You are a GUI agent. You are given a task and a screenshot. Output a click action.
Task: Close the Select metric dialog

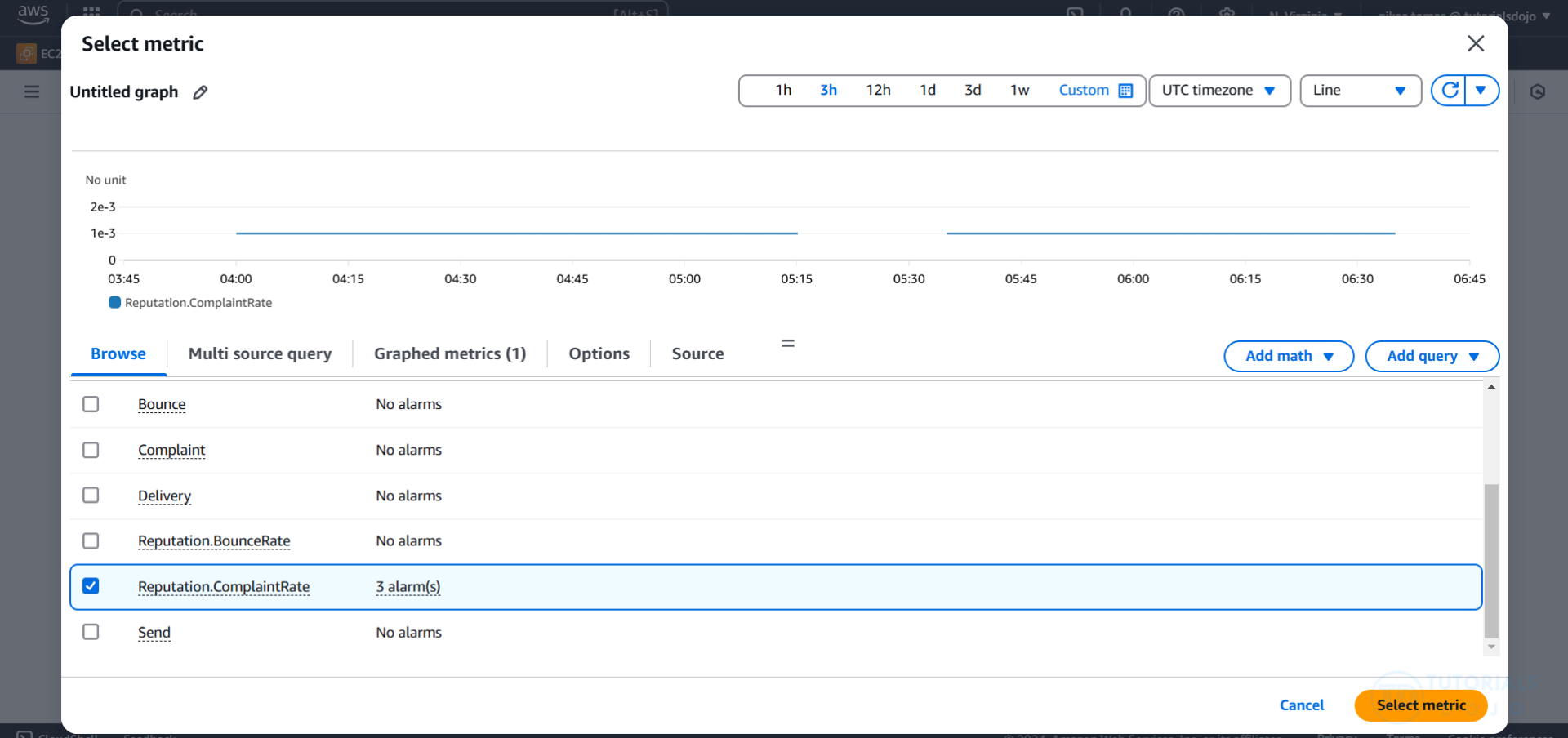1476,43
